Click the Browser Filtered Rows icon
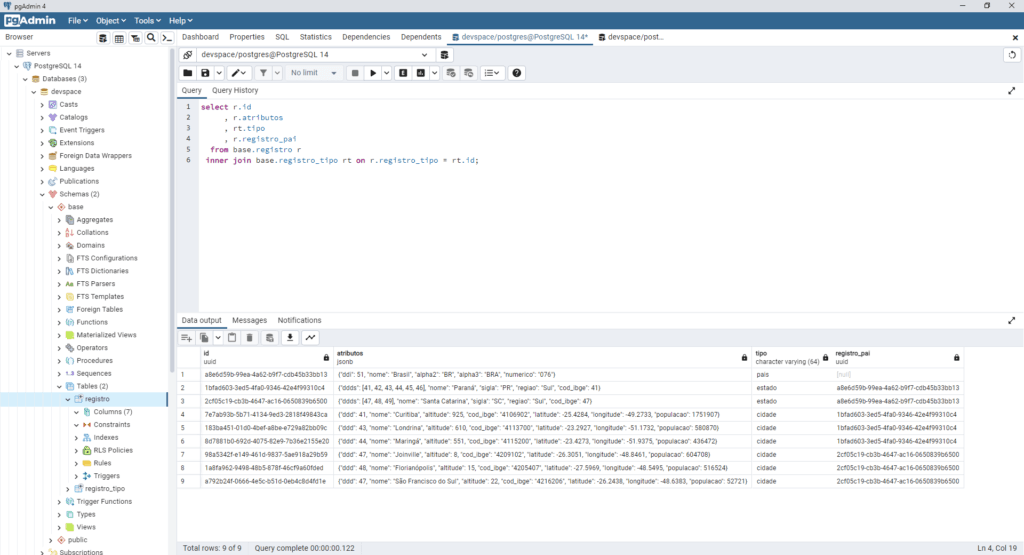The height and width of the screenshot is (555, 1024). pyautogui.click(x=135, y=38)
